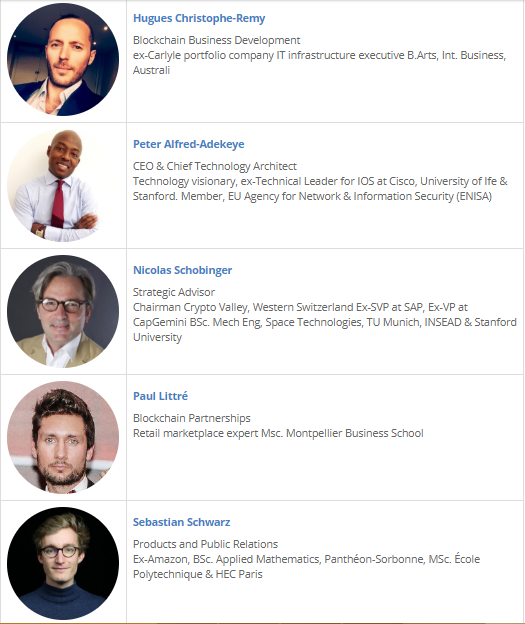Click Sebastian Schwarz's circular profile photo

[63, 564]
